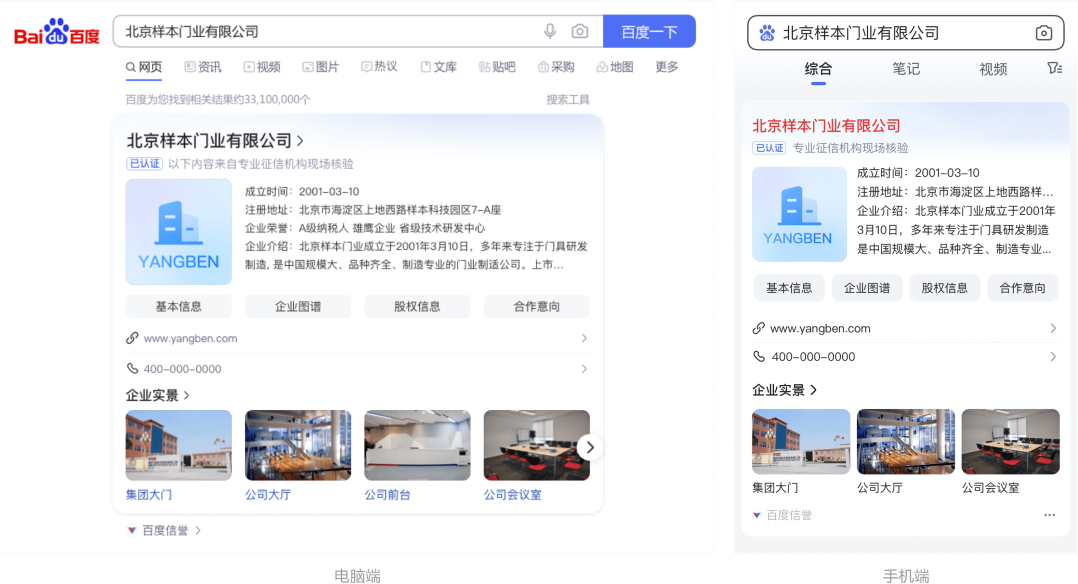Open desktop title 北京样本门业有限公司 with chevron
Viewport: 1078px width, 584px height.
tap(215, 141)
